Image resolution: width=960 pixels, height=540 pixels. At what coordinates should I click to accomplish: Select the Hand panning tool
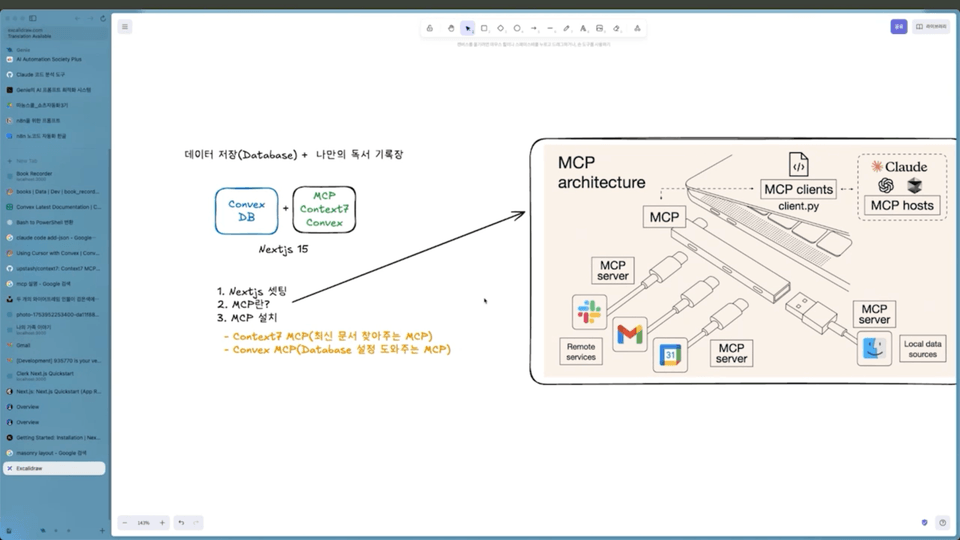coord(451,28)
